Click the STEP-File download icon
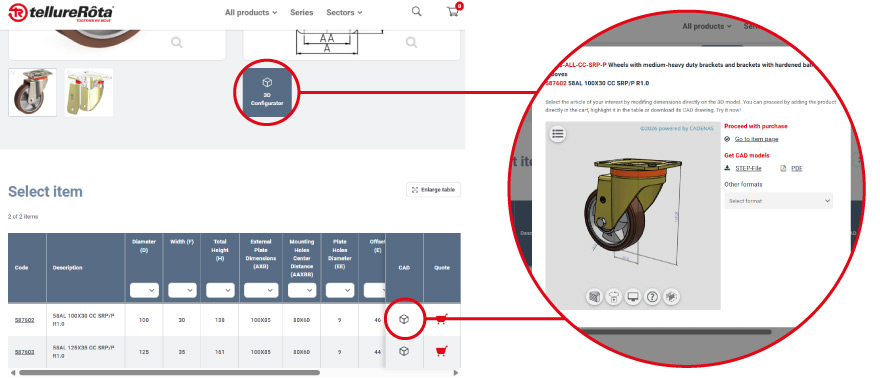The image size is (880, 378). (727, 168)
